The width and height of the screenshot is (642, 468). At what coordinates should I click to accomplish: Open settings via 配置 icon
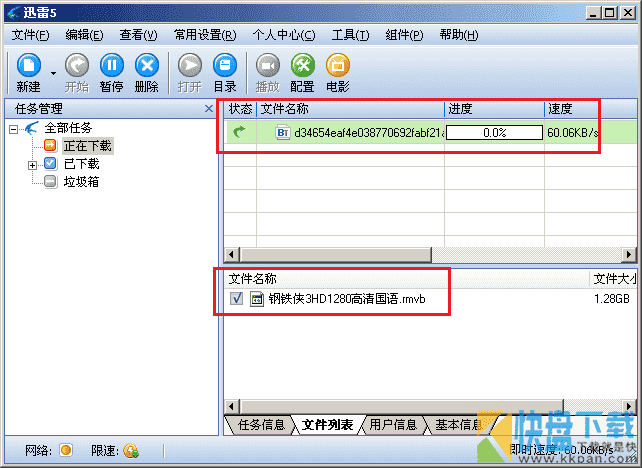[303, 65]
